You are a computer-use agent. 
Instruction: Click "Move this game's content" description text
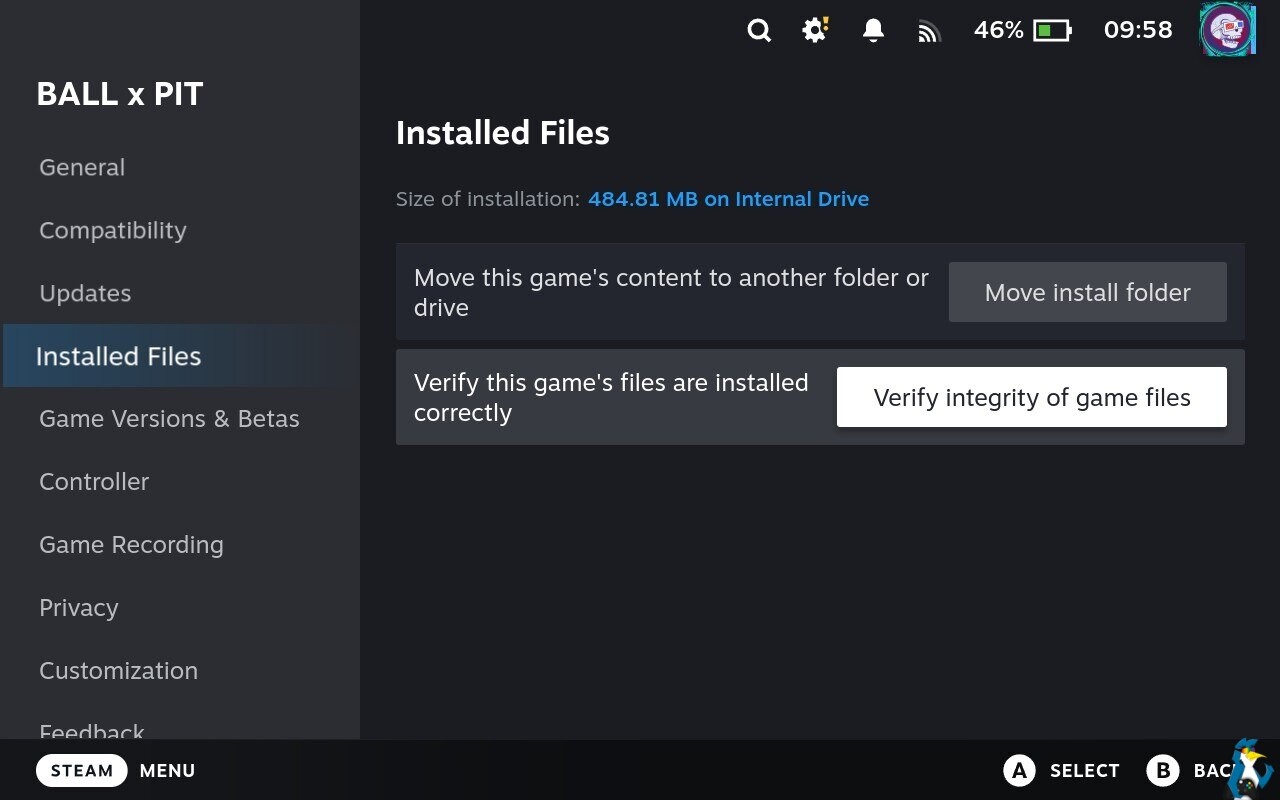point(672,292)
